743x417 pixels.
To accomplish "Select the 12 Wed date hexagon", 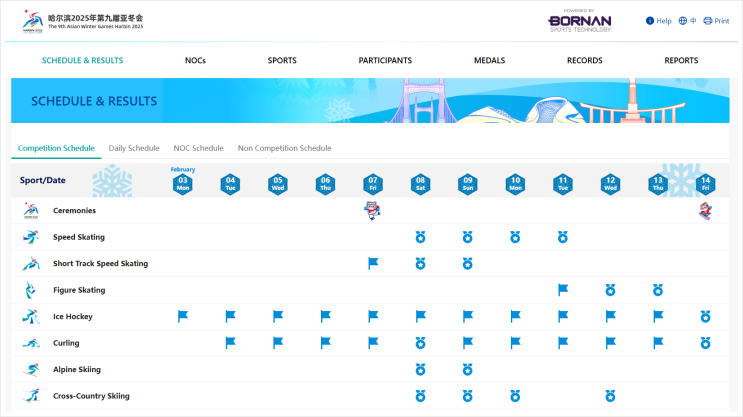I will pyautogui.click(x=610, y=184).
